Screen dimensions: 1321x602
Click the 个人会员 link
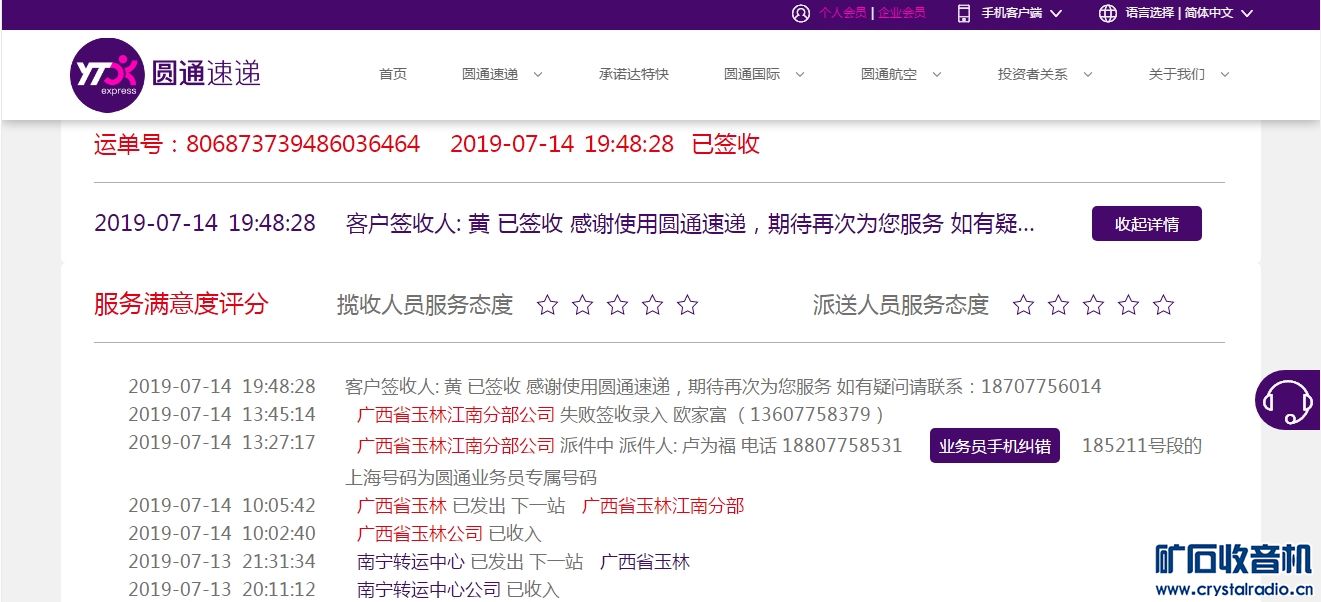tap(843, 13)
